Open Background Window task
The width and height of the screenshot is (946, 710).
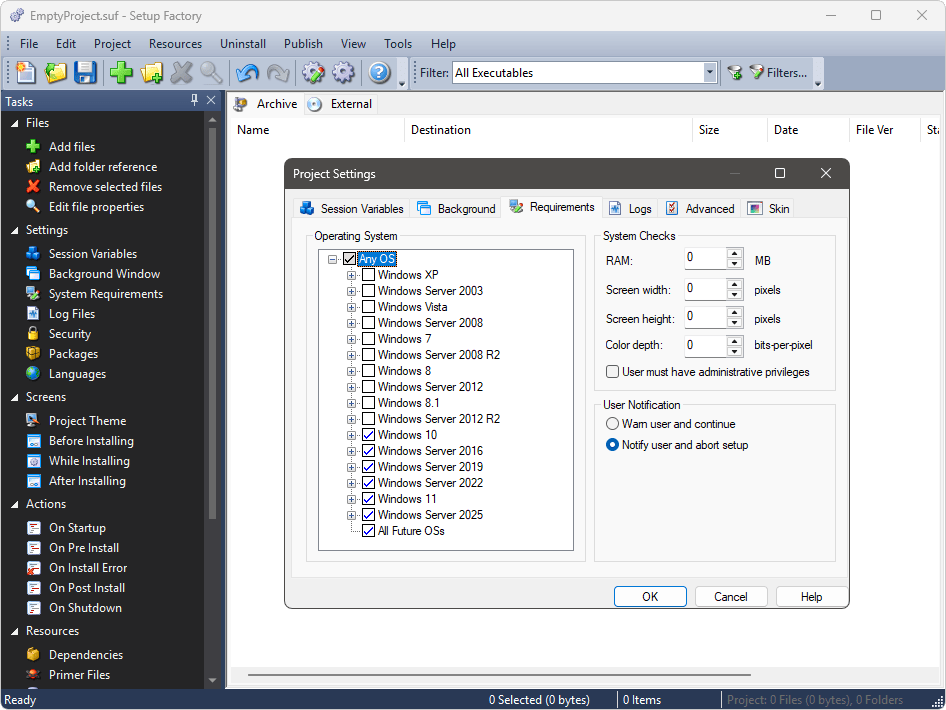pos(104,273)
